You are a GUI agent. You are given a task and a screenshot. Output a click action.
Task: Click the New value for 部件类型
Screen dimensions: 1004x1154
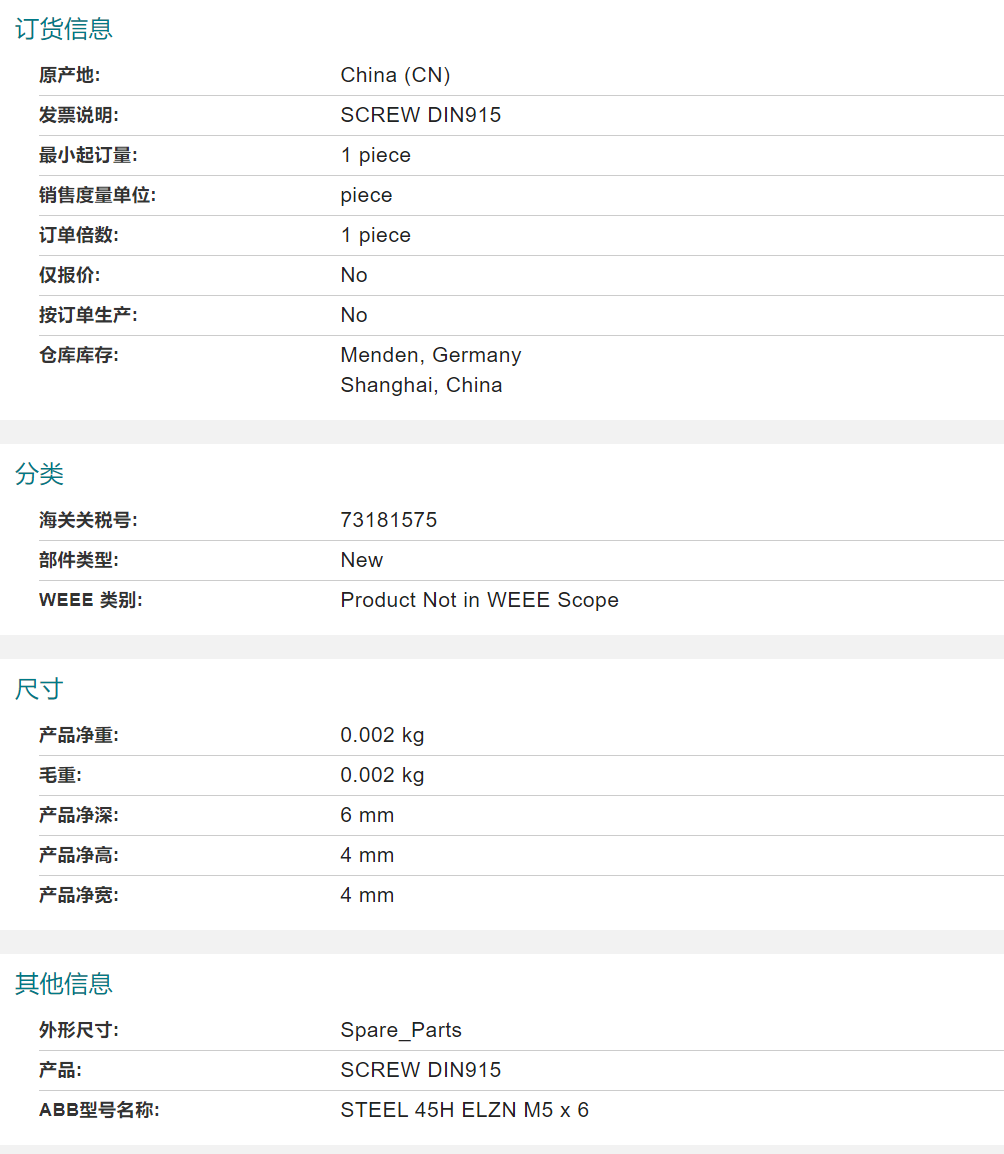[361, 560]
